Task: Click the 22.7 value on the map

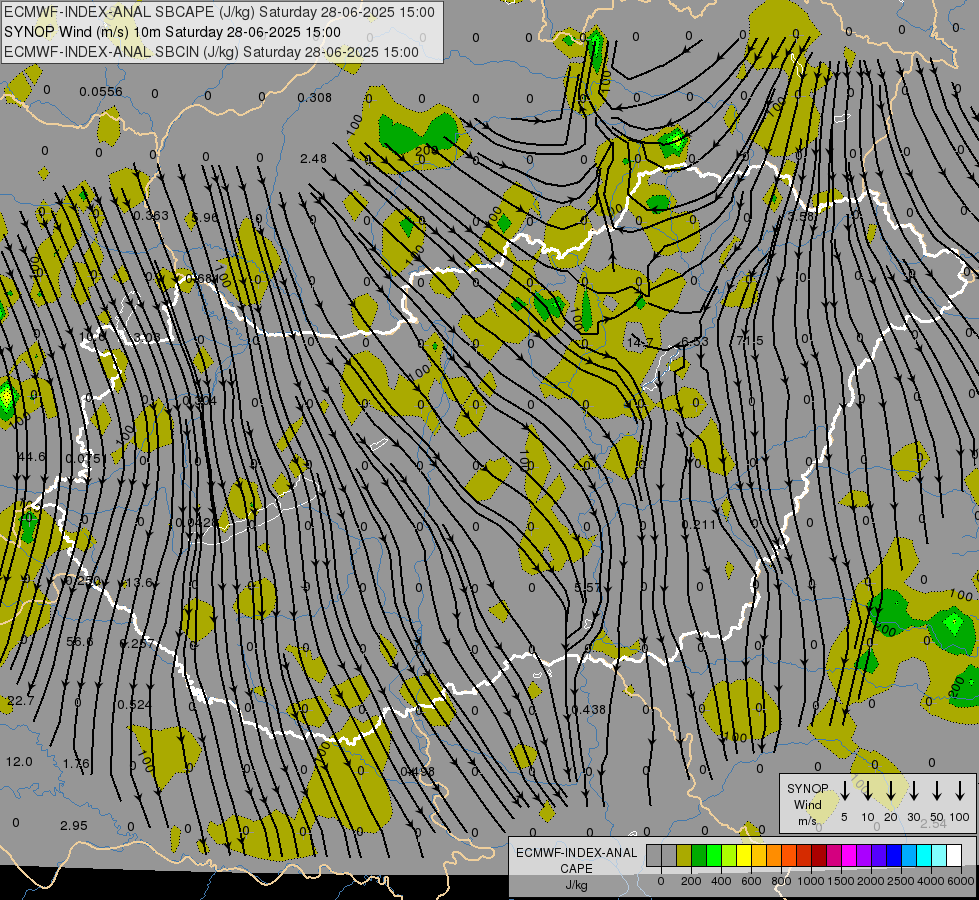Action: point(21,701)
